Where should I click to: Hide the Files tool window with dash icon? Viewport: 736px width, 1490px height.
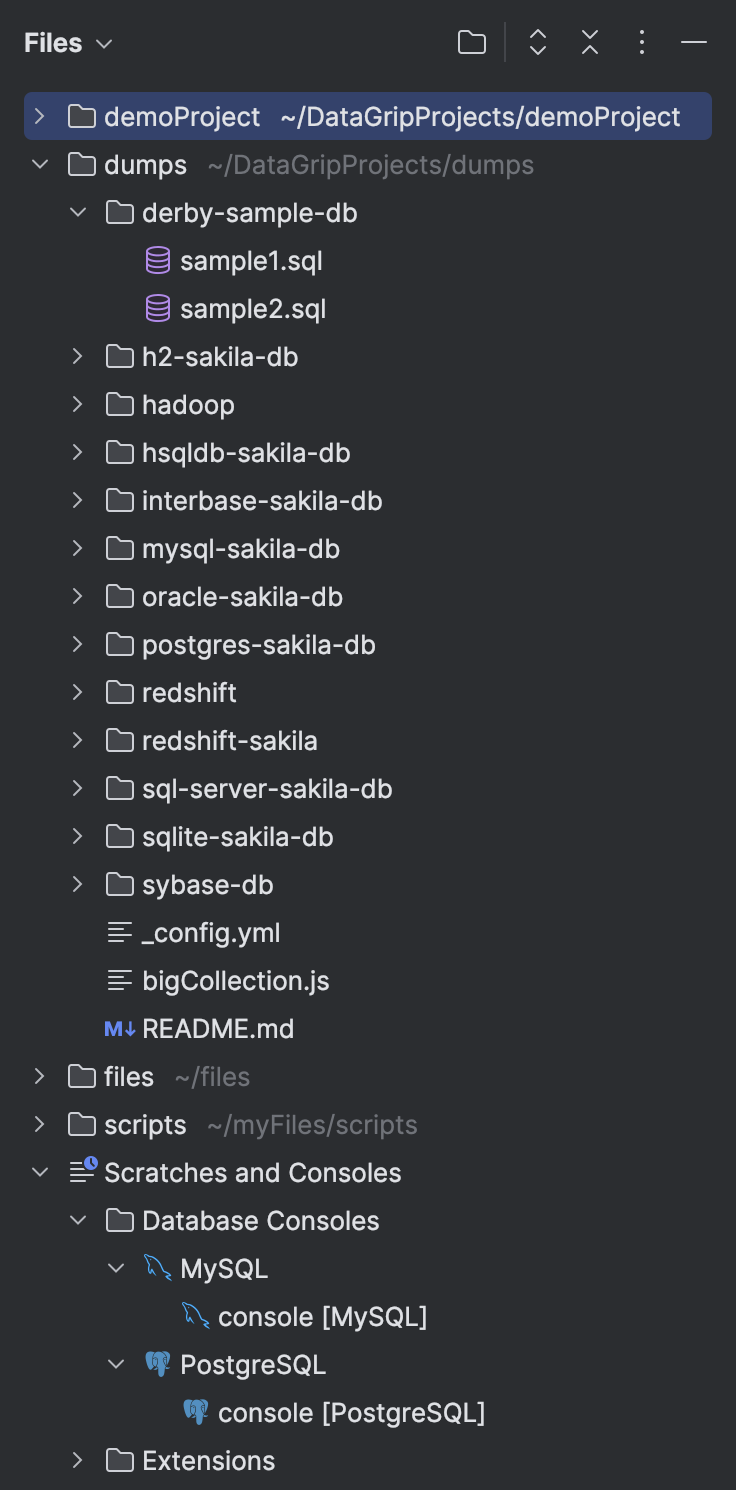[694, 42]
